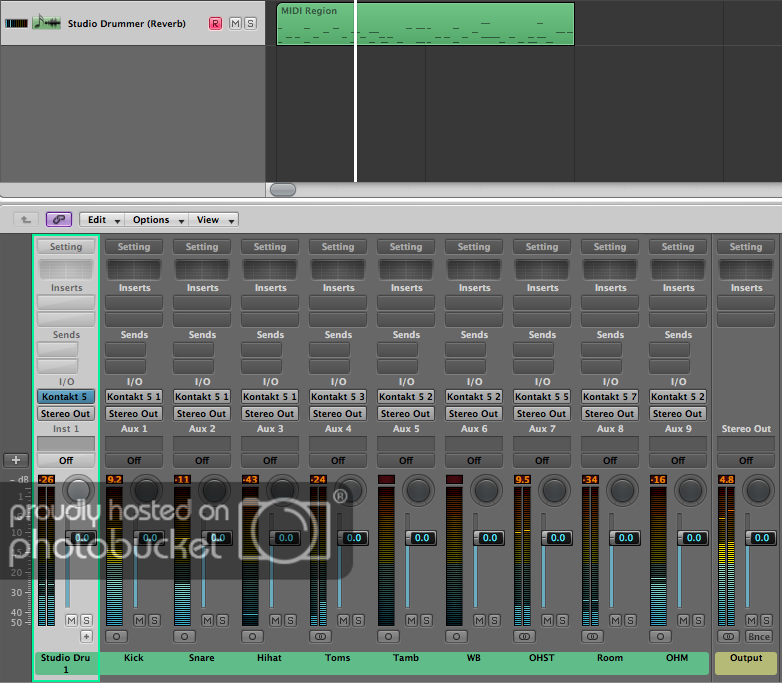Viewport: 782px width, 683px height.
Task: Open Stereo Out output menu on Snare channel
Action: point(201,414)
